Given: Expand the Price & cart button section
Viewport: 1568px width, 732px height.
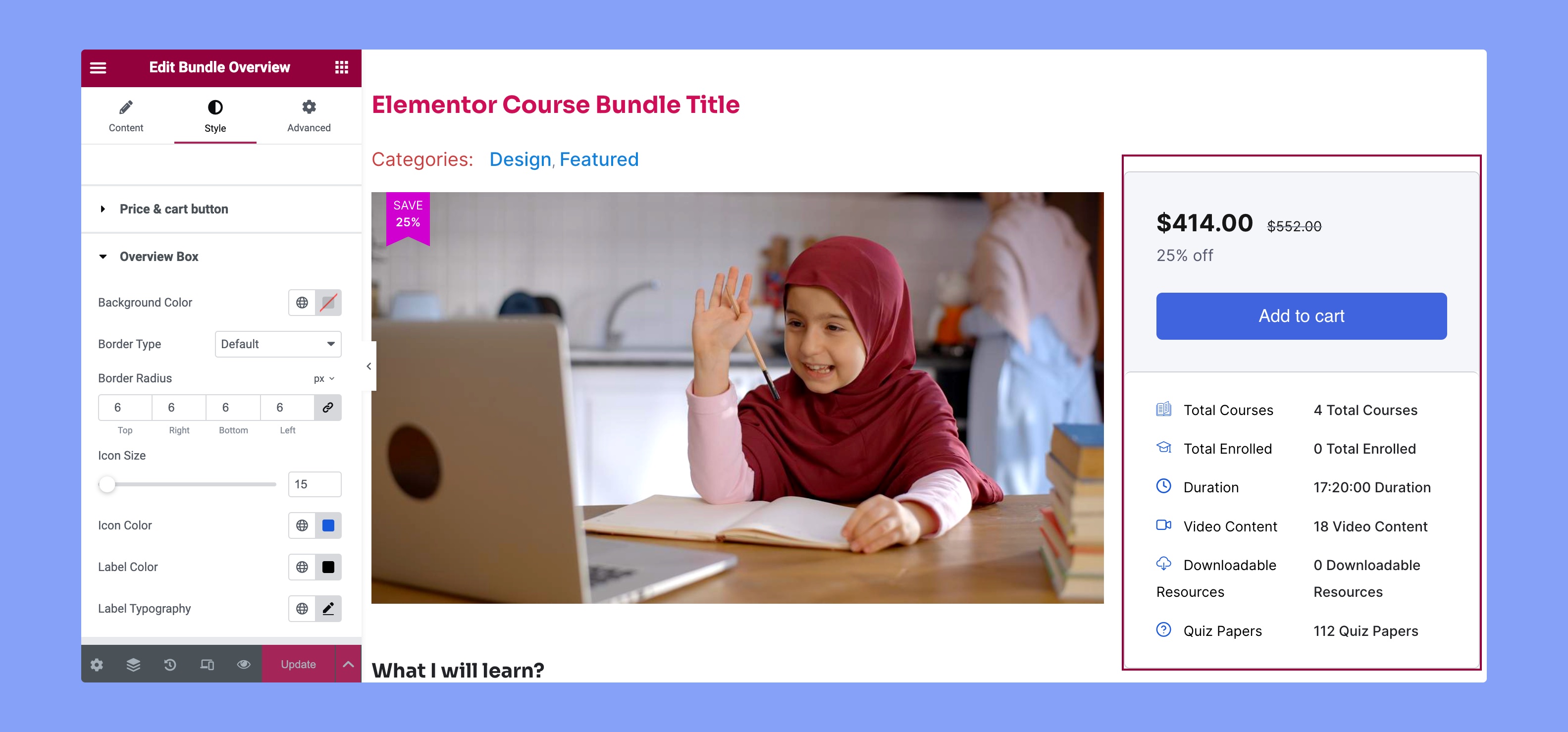Looking at the screenshot, I should pos(174,208).
